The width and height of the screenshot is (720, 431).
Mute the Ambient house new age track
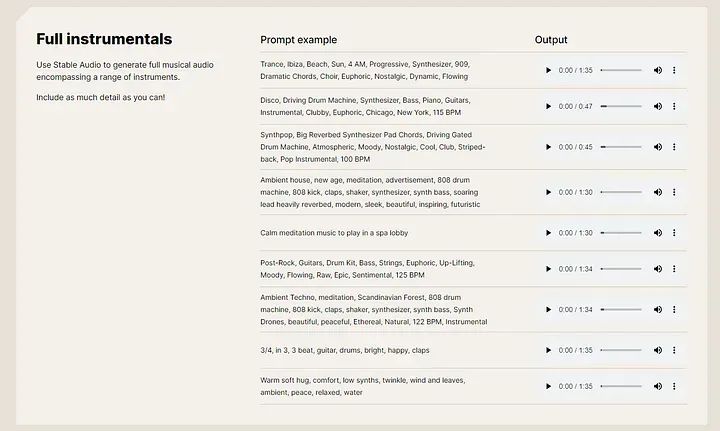coord(658,192)
